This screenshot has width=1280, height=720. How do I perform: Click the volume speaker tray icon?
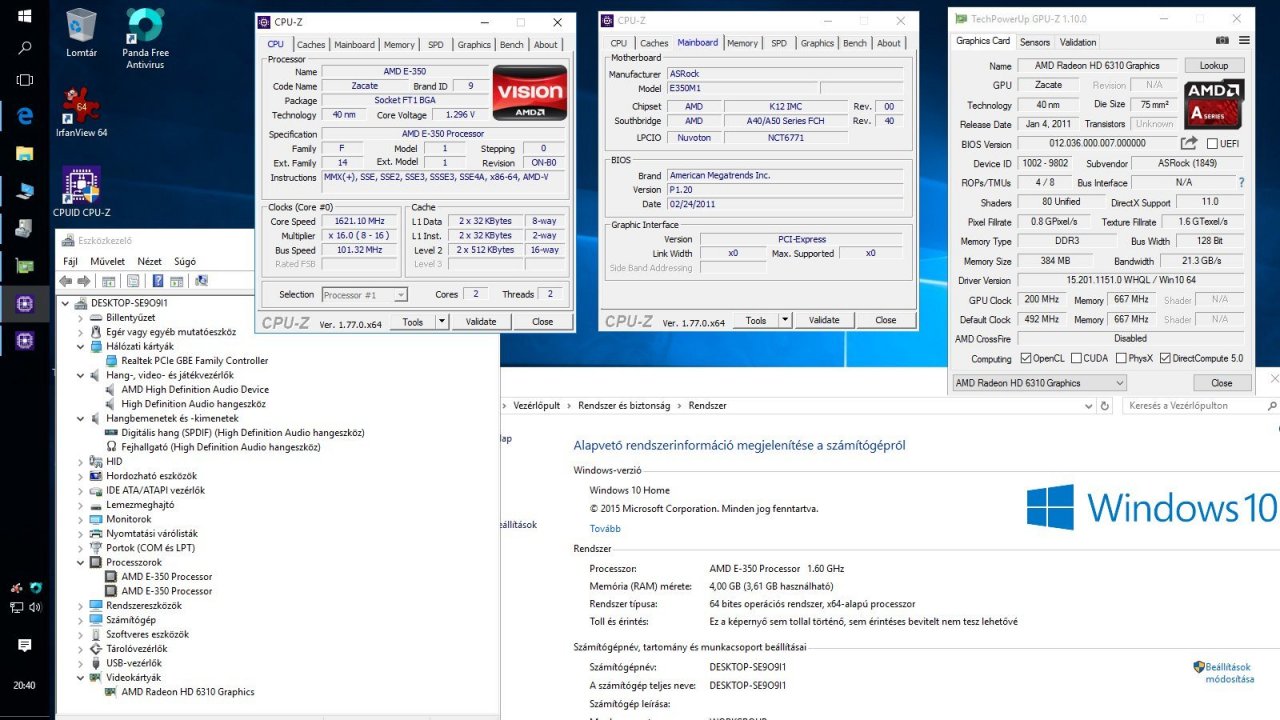[35, 608]
